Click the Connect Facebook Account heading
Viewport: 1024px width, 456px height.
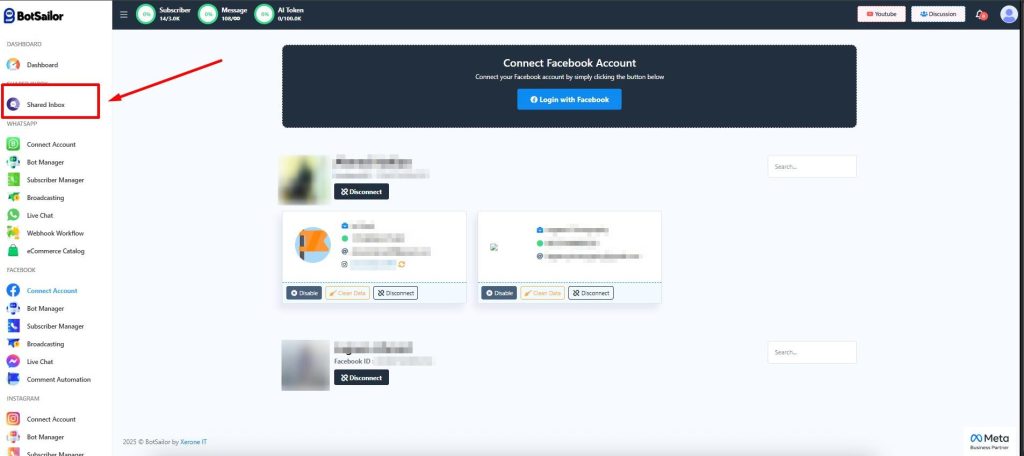[x=569, y=63]
